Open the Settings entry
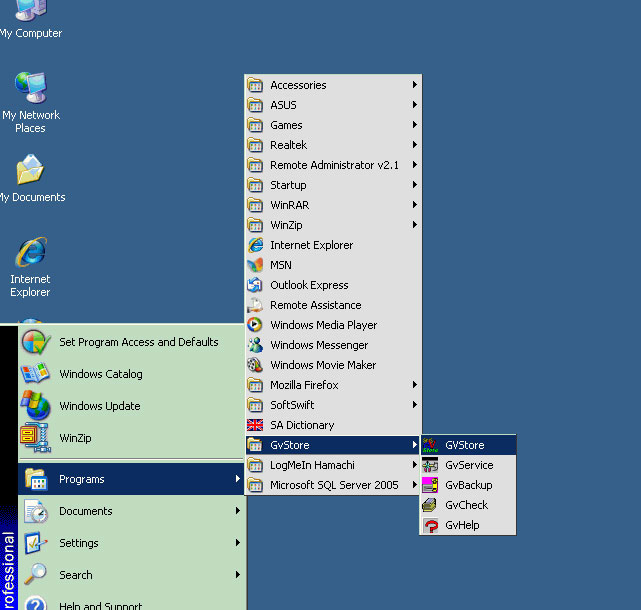 pos(131,543)
